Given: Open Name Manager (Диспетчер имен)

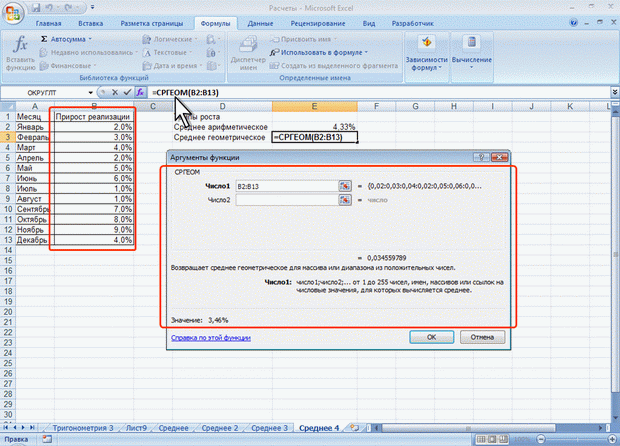Looking at the screenshot, I should point(248,53).
